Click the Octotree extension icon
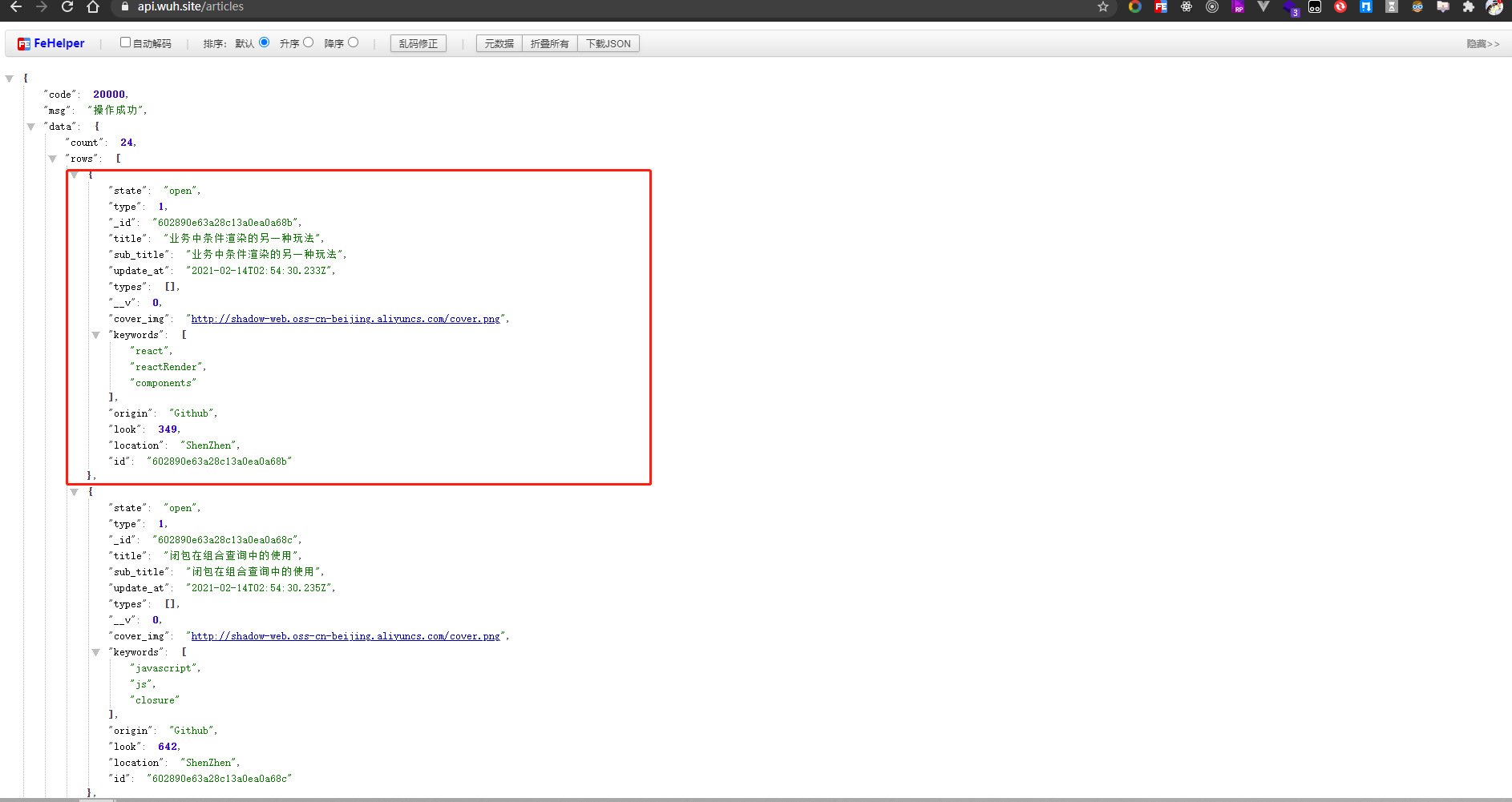 (x=1314, y=6)
